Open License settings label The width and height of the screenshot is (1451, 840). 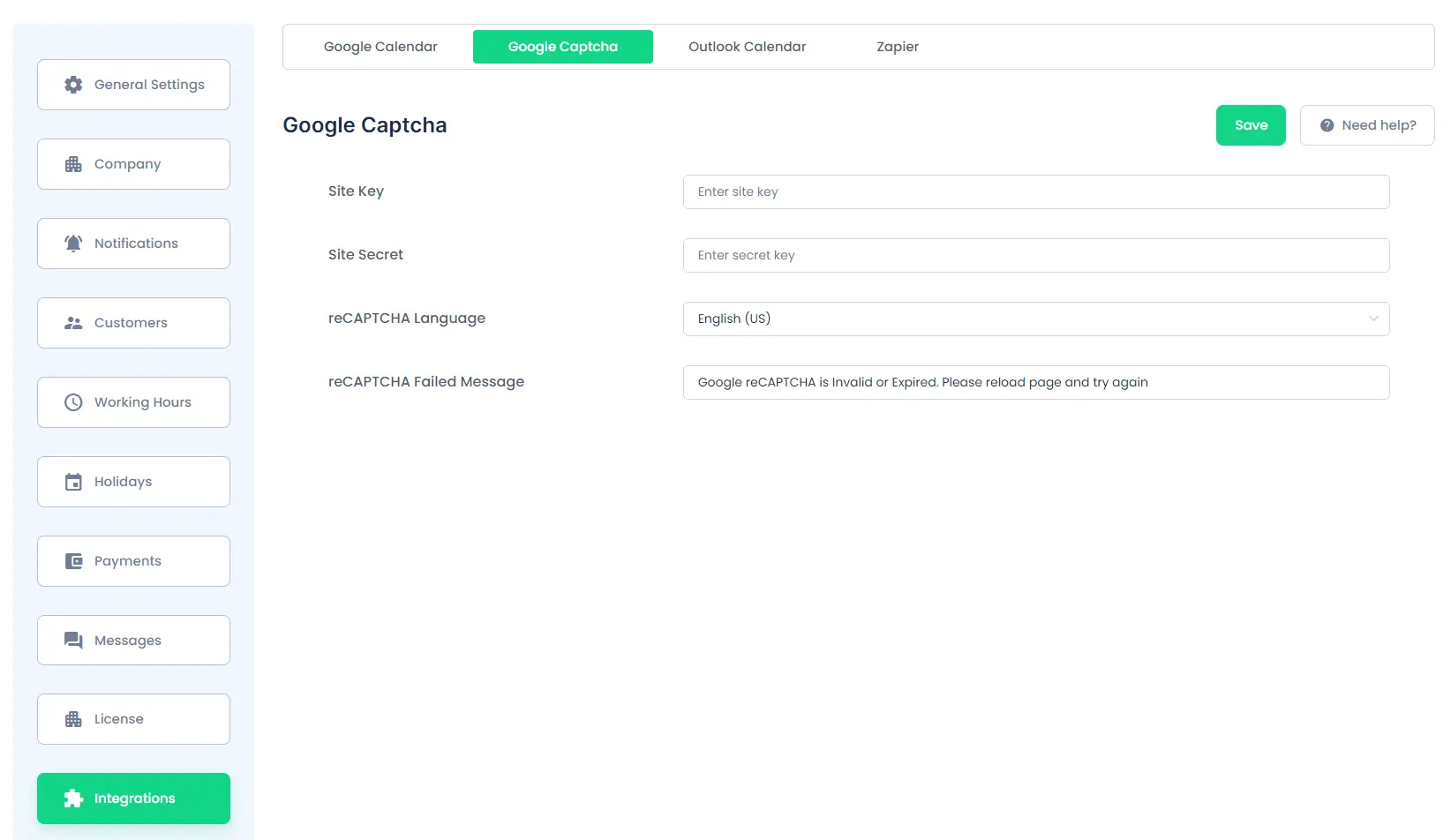click(x=119, y=719)
